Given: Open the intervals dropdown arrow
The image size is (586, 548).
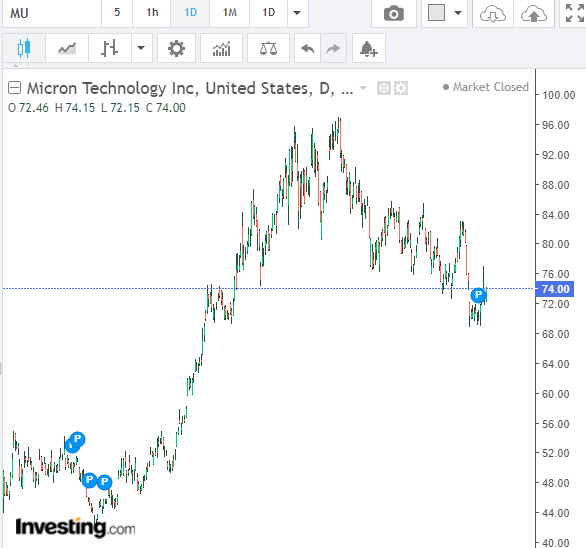Looking at the screenshot, I should click(297, 13).
